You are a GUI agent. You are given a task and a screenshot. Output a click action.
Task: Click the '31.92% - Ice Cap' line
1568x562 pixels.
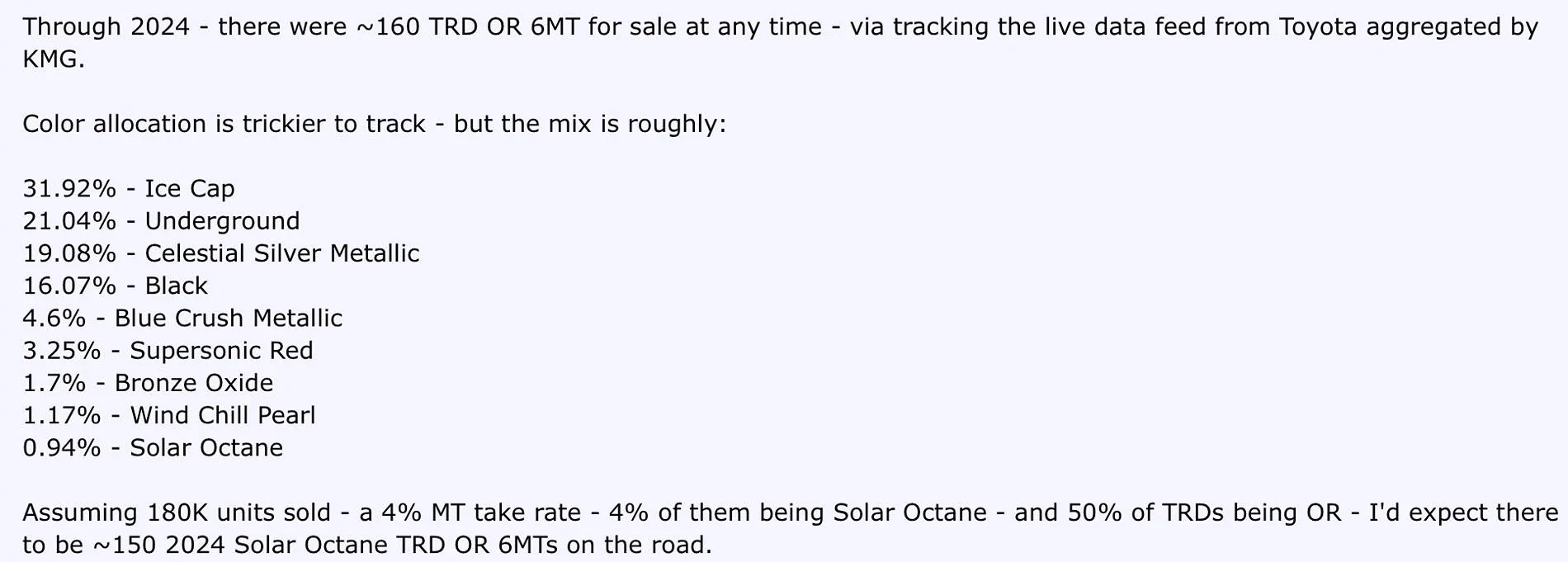pyautogui.click(x=129, y=189)
